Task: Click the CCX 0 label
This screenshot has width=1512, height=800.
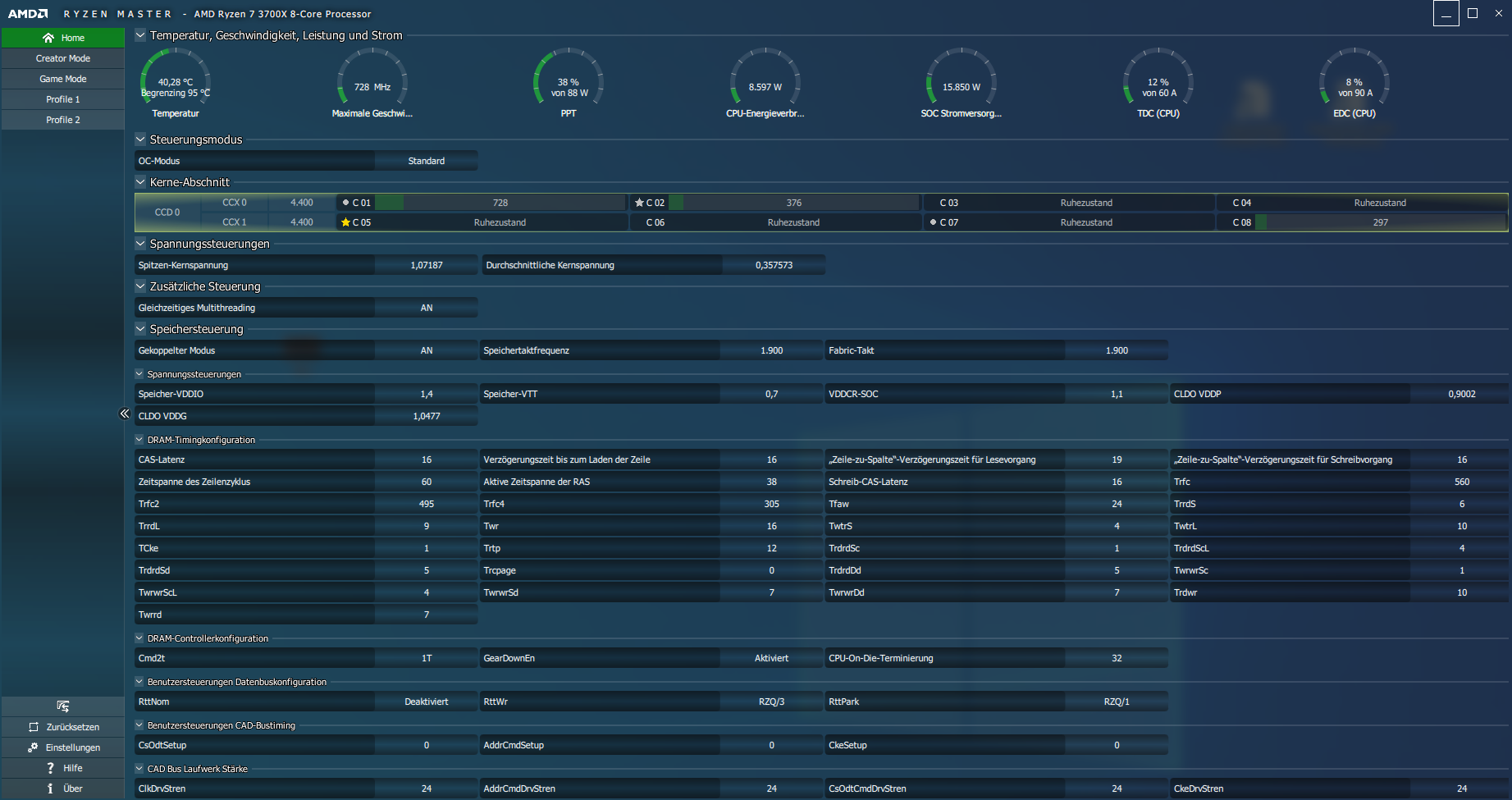Action: [x=235, y=203]
